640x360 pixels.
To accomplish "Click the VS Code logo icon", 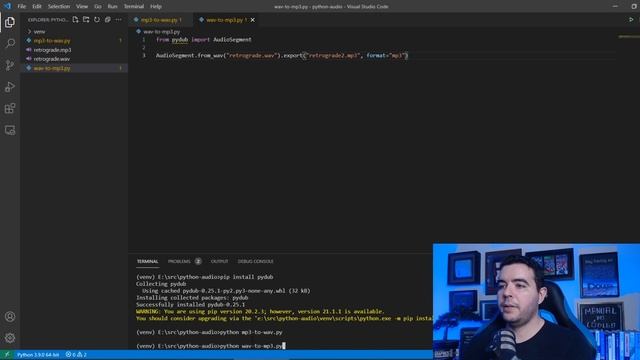I will 7,6.
